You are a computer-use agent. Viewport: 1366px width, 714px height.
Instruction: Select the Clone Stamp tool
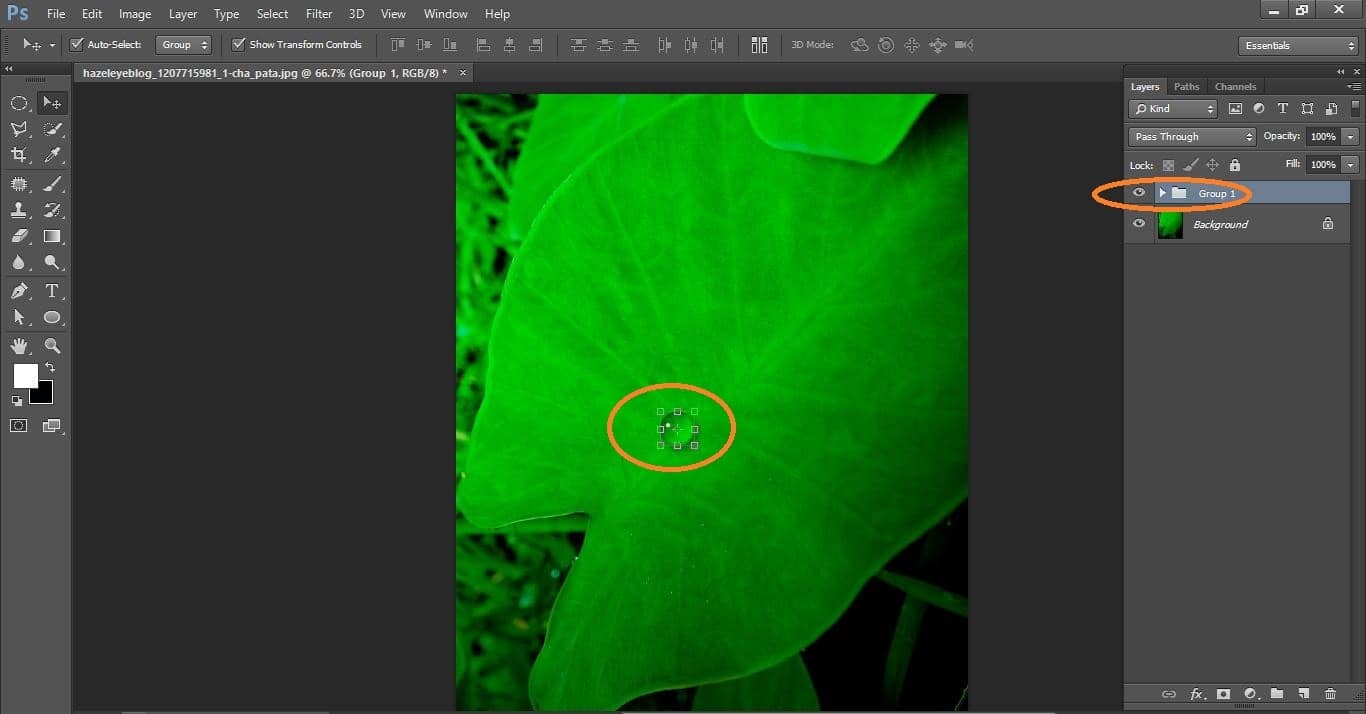click(20, 210)
